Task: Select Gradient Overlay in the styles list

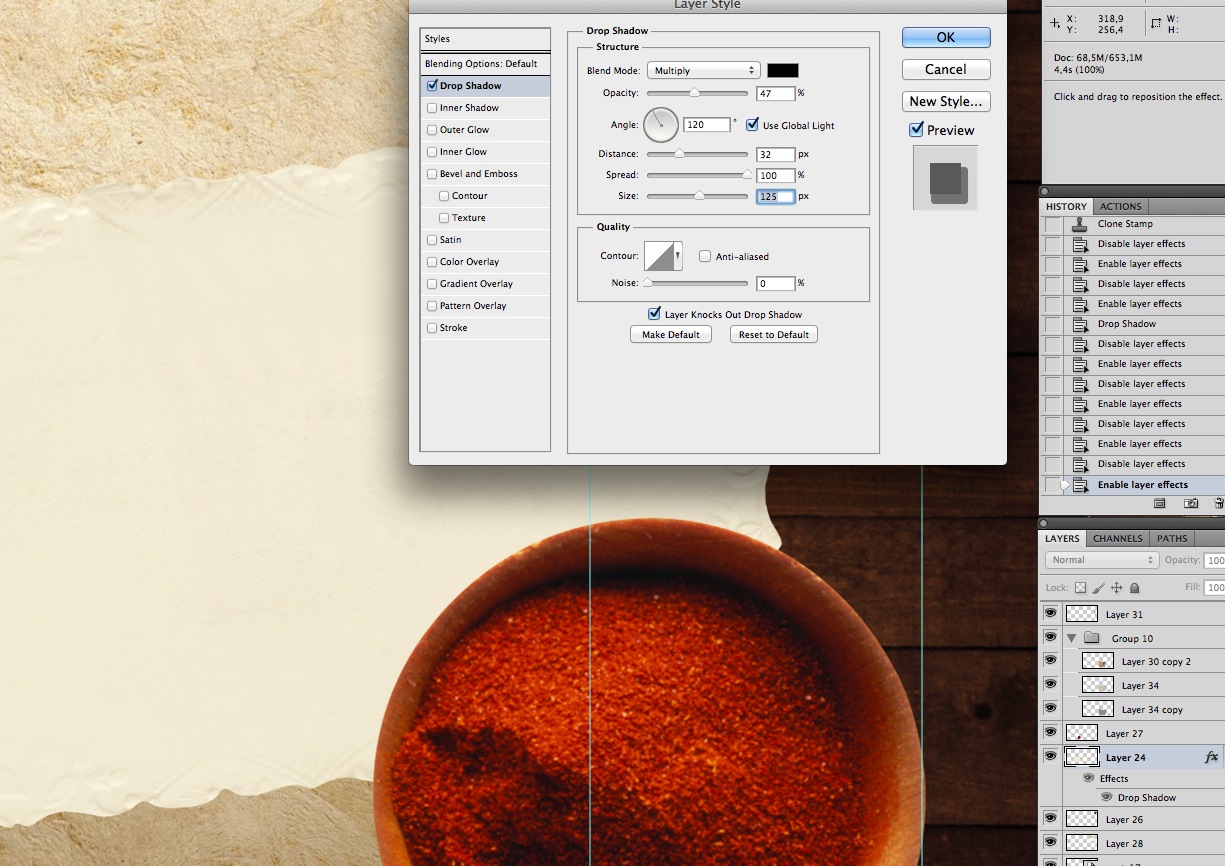Action: pyautogui.click(x=485, y=284)
